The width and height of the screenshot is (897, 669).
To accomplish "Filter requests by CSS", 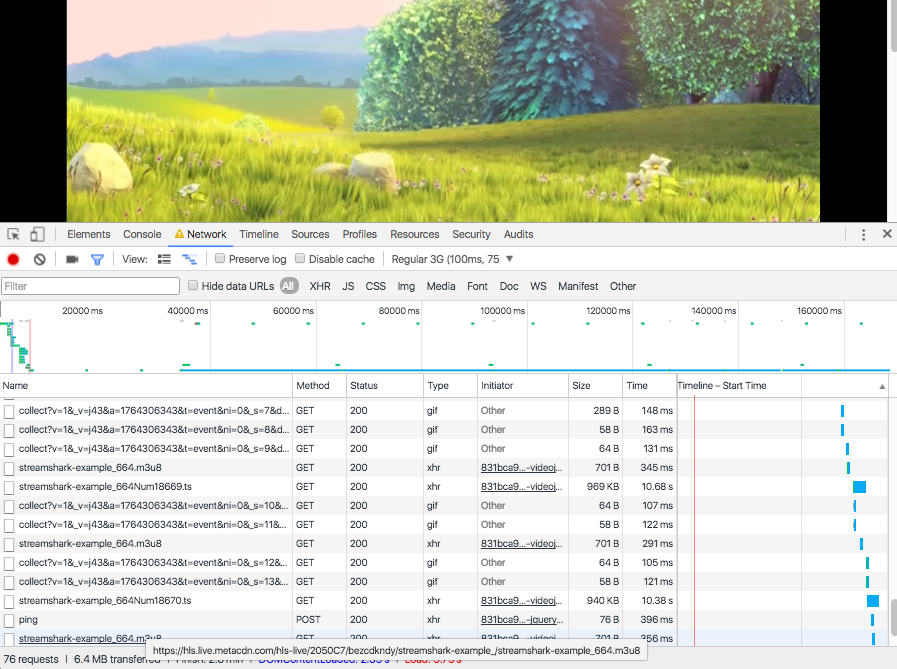I will tap(375, 286).
